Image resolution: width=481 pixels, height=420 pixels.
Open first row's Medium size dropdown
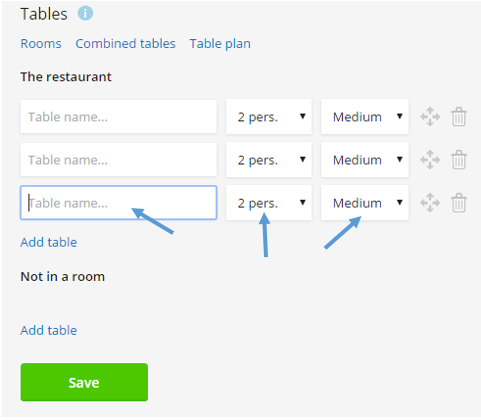click(x=365, y=117)
